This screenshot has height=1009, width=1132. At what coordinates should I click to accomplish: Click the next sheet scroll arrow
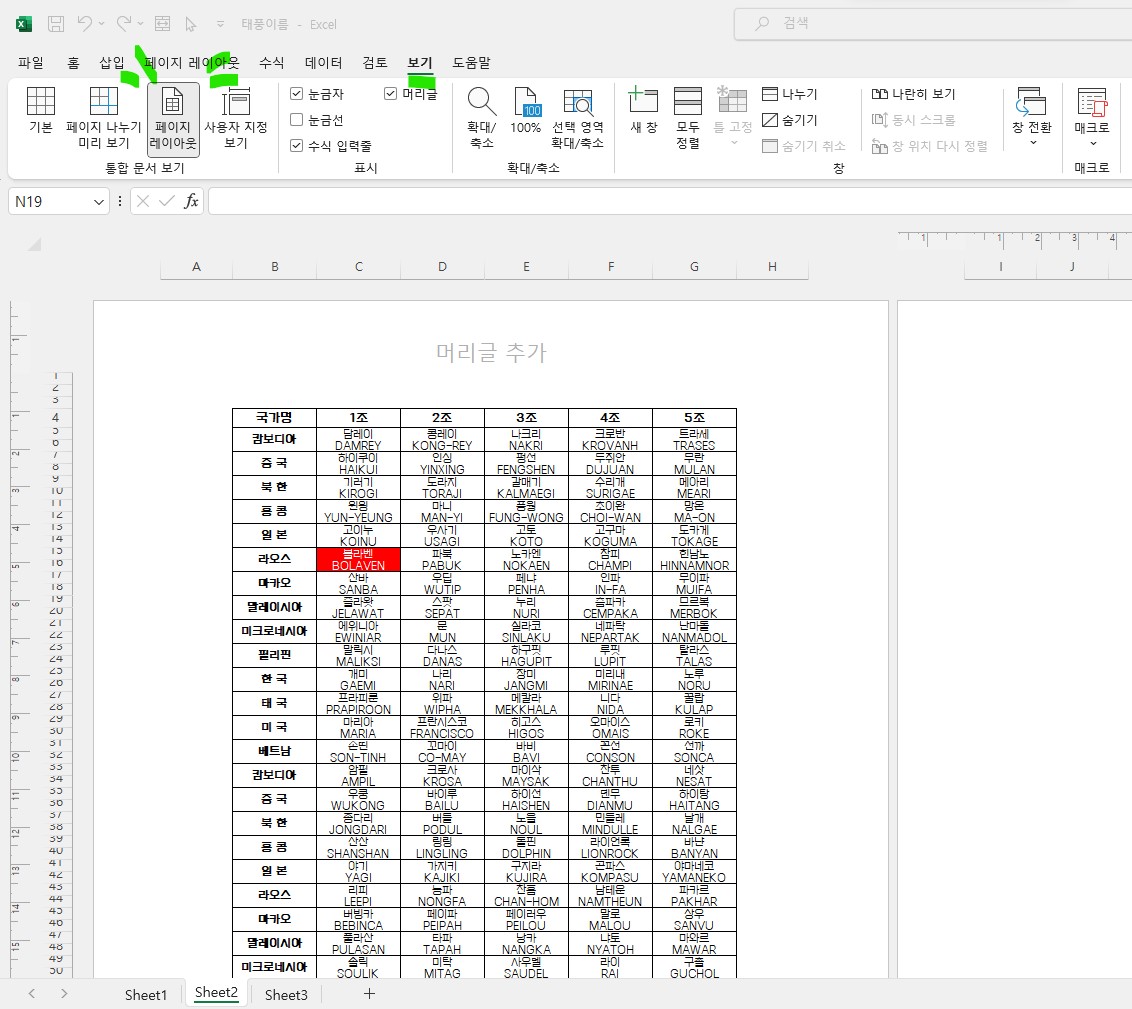(64, 994)
